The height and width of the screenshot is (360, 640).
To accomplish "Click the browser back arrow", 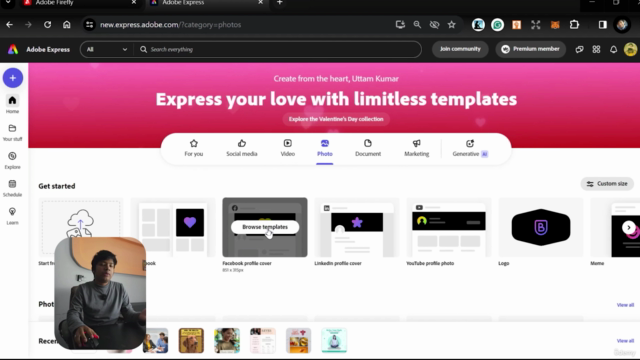I will (x=9, y=25).
